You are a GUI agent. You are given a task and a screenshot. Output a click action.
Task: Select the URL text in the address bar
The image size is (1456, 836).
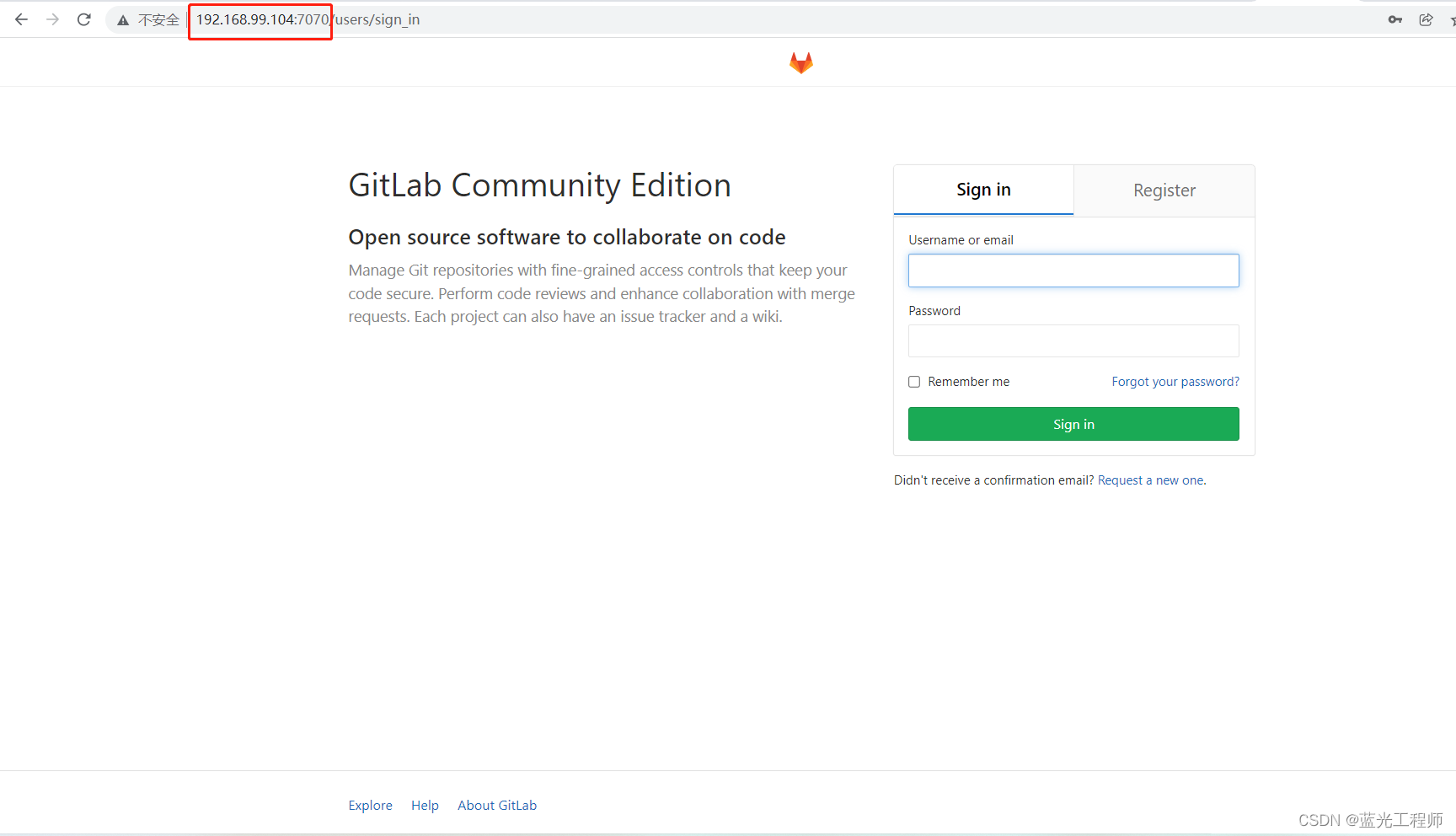coord(308,19)
